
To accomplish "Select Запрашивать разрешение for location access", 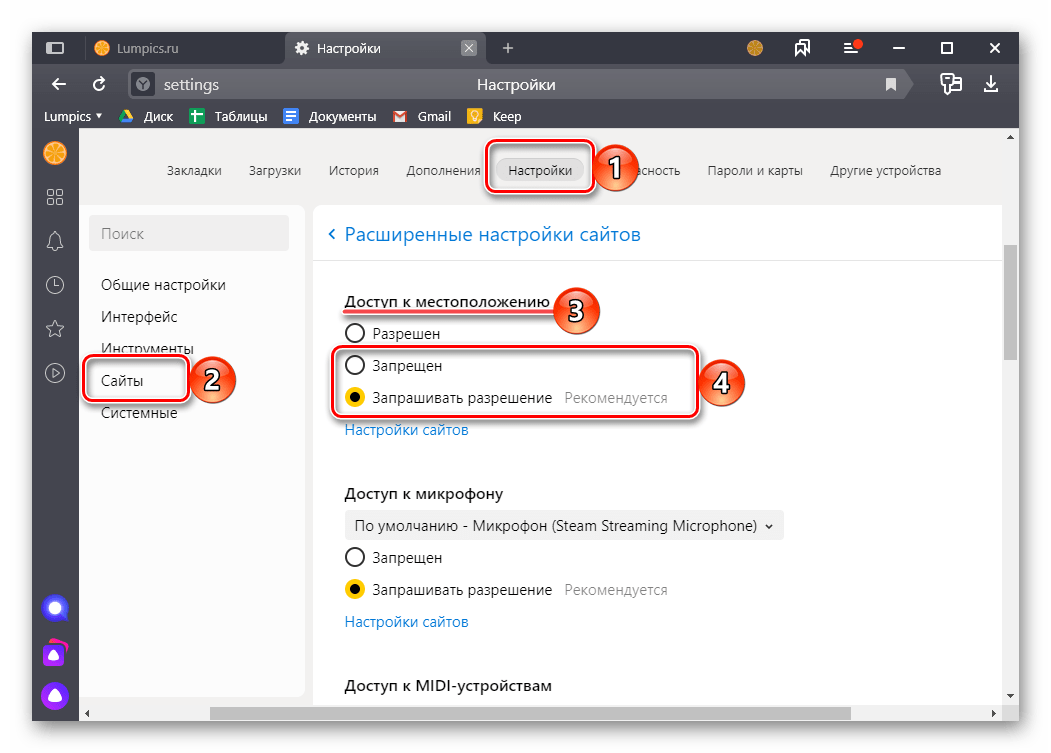I will pos(355,398).
